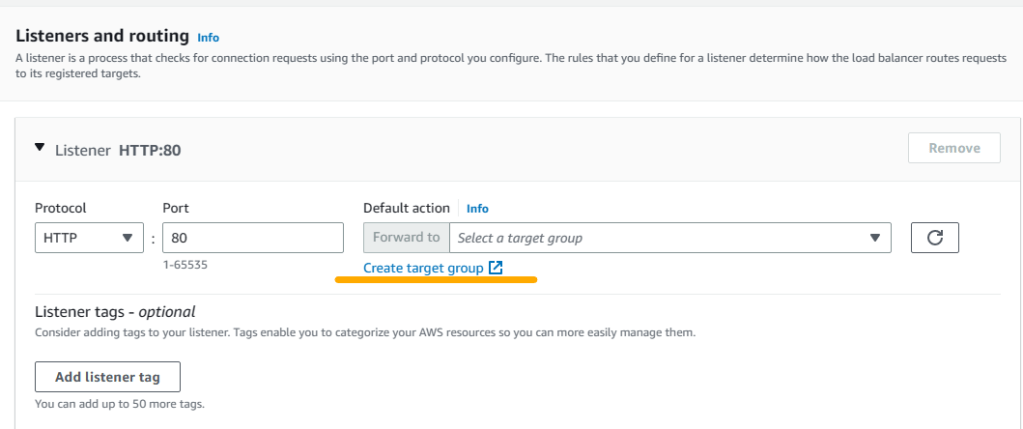The width and height of the screenshot is (1023, 429).
Task: Click the Listener HTTP:80 header title
Action: click(x=117, y=151)
